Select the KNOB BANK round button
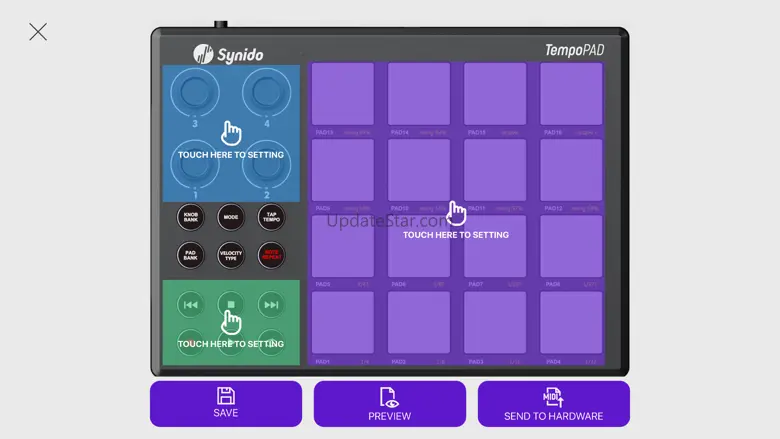 pyautogui.click(x=191, y=217)
